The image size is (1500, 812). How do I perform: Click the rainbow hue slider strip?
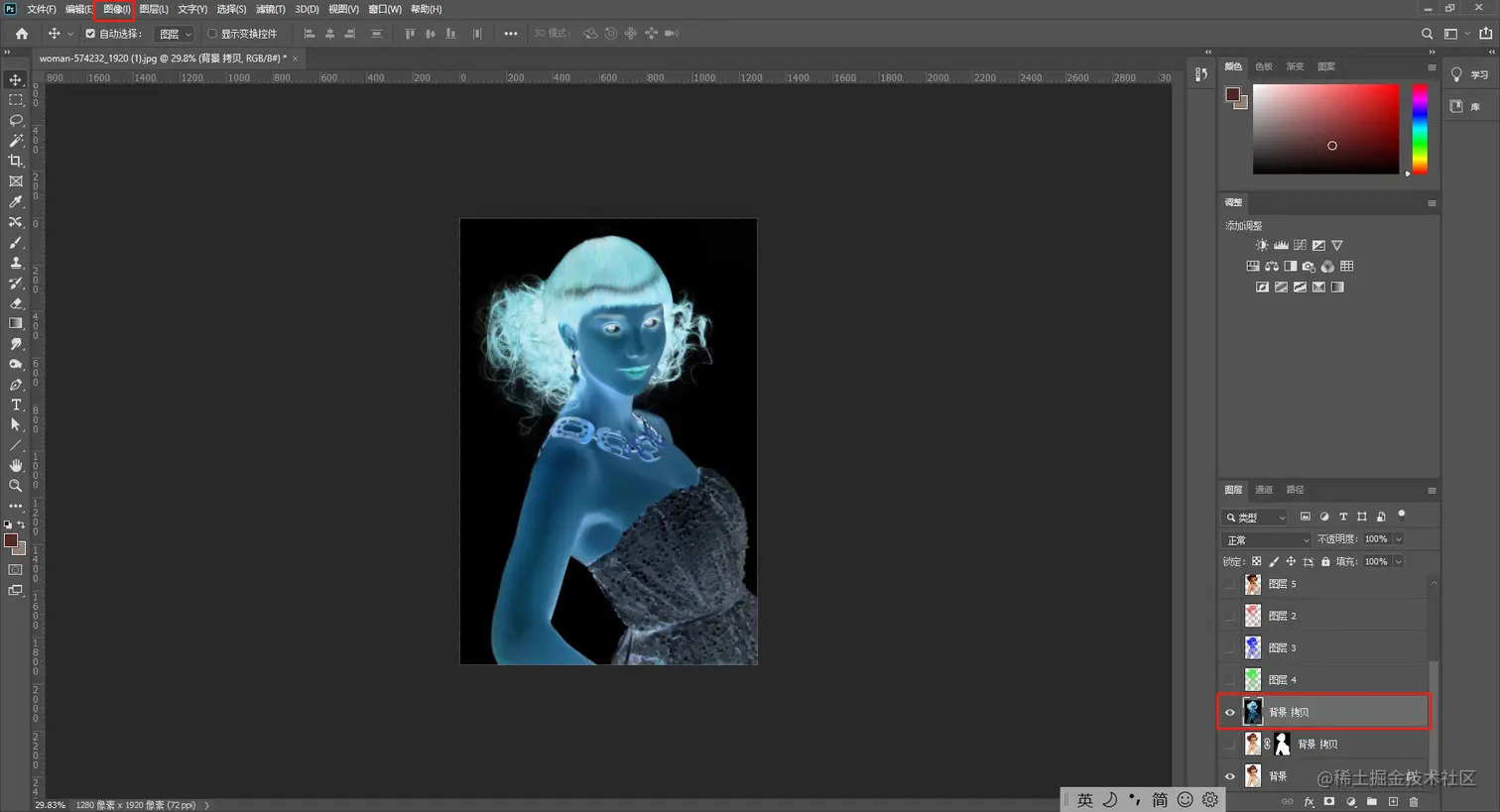(x=1420, y=129)
